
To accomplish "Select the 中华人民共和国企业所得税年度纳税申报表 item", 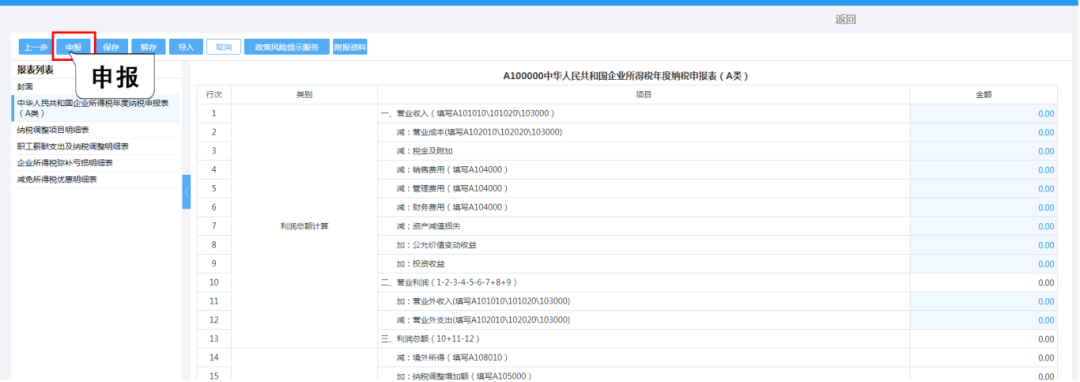I will click(x=95, y=108).
